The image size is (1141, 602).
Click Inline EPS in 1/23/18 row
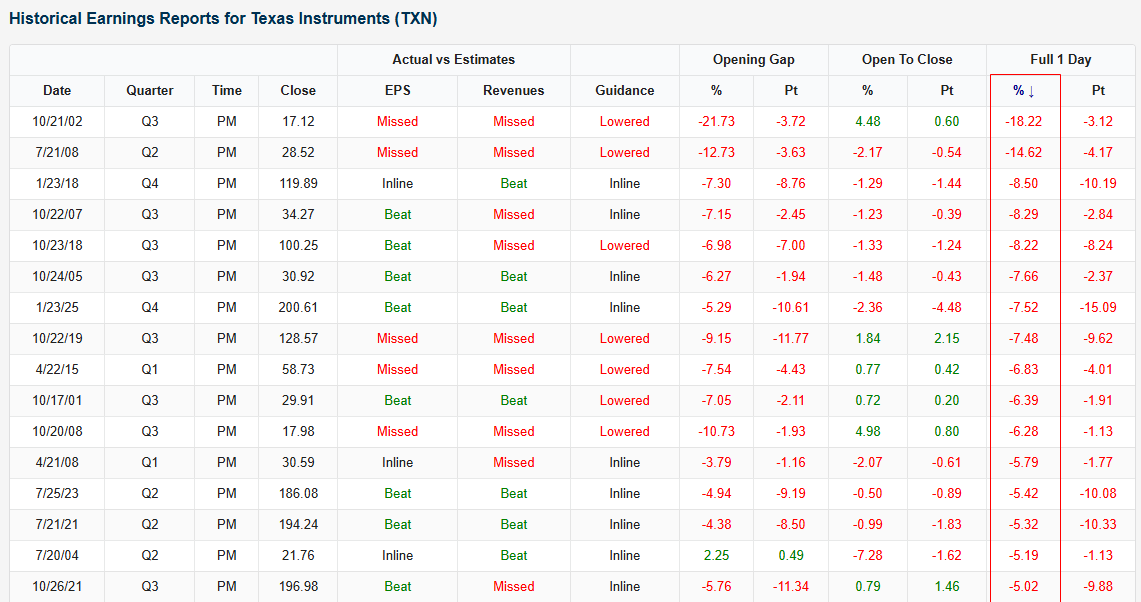click(x=397, y=183)
